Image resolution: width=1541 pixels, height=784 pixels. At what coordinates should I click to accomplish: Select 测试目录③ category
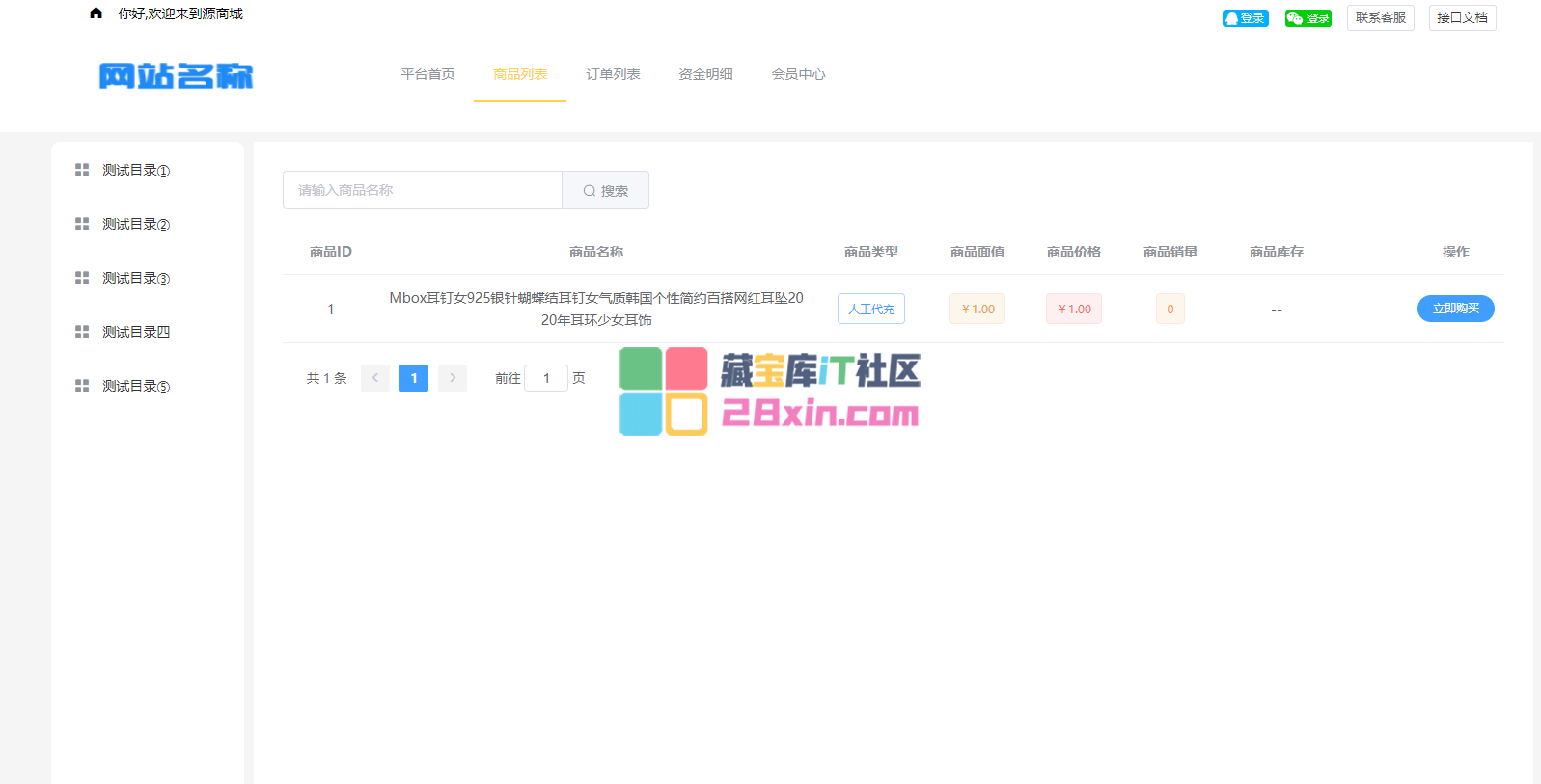136,278
